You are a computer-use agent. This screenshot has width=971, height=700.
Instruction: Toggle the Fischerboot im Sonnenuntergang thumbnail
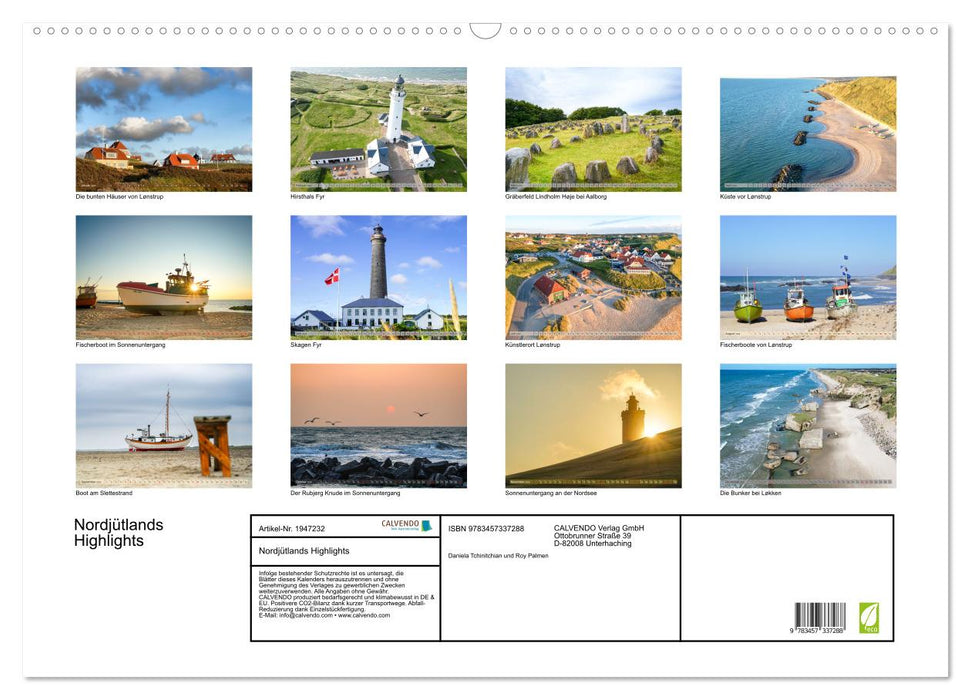tap(163, 278)
